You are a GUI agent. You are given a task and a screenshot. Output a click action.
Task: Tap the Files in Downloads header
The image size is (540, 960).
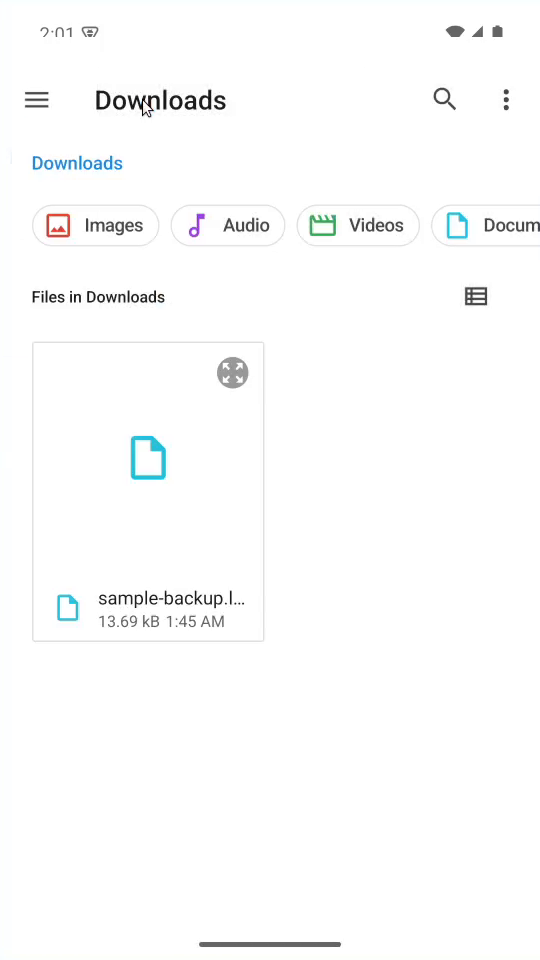99,297
